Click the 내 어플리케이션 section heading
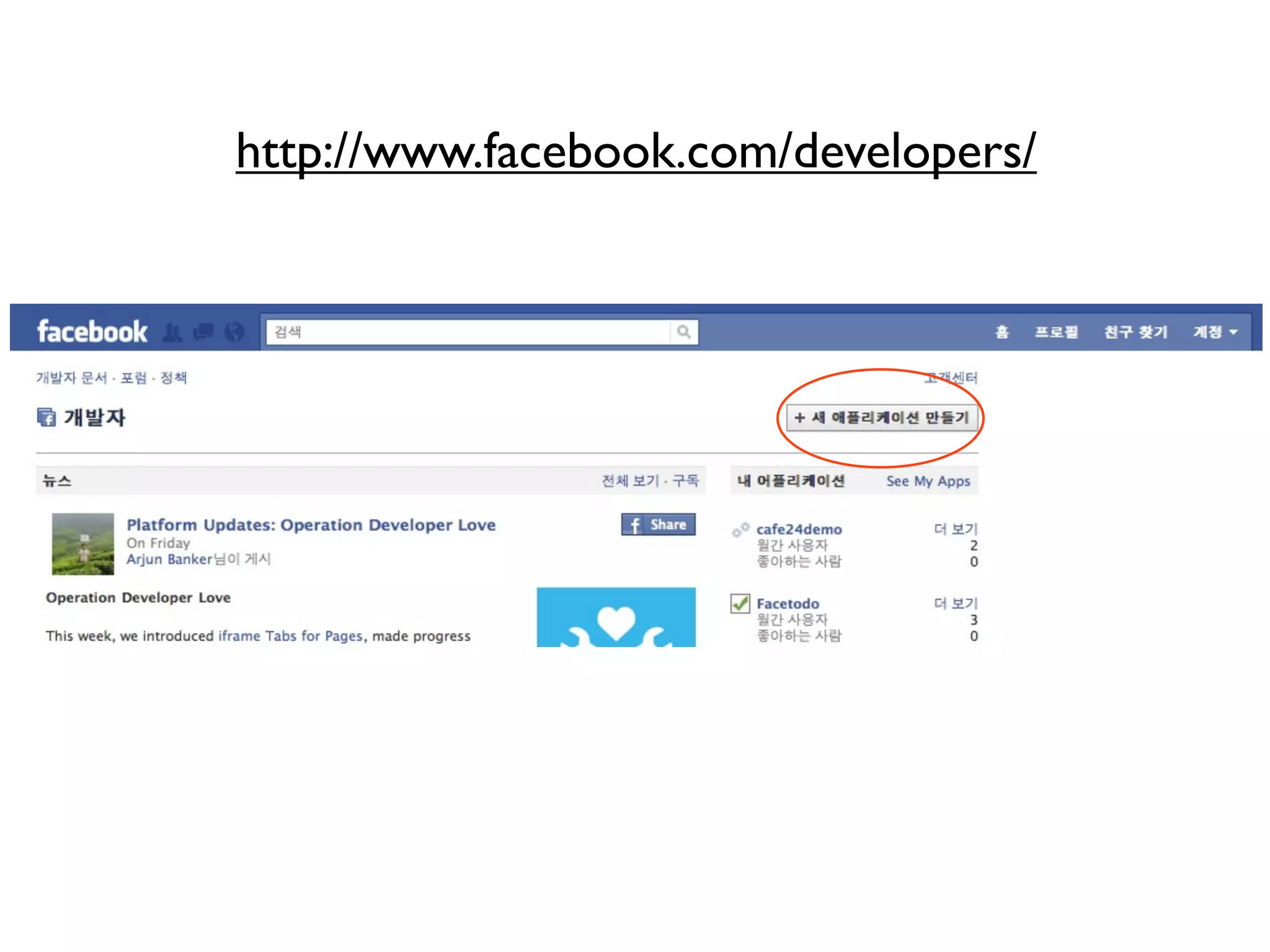This screenshot has height=952, width=1270. coord(791,481)
